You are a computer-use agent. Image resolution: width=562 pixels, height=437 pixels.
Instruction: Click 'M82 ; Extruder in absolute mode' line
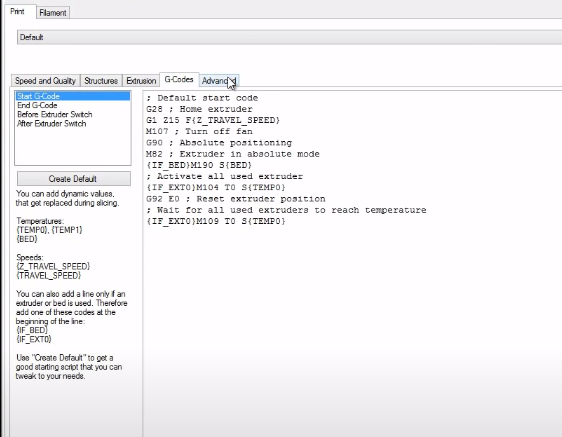[x=233, y=154]
